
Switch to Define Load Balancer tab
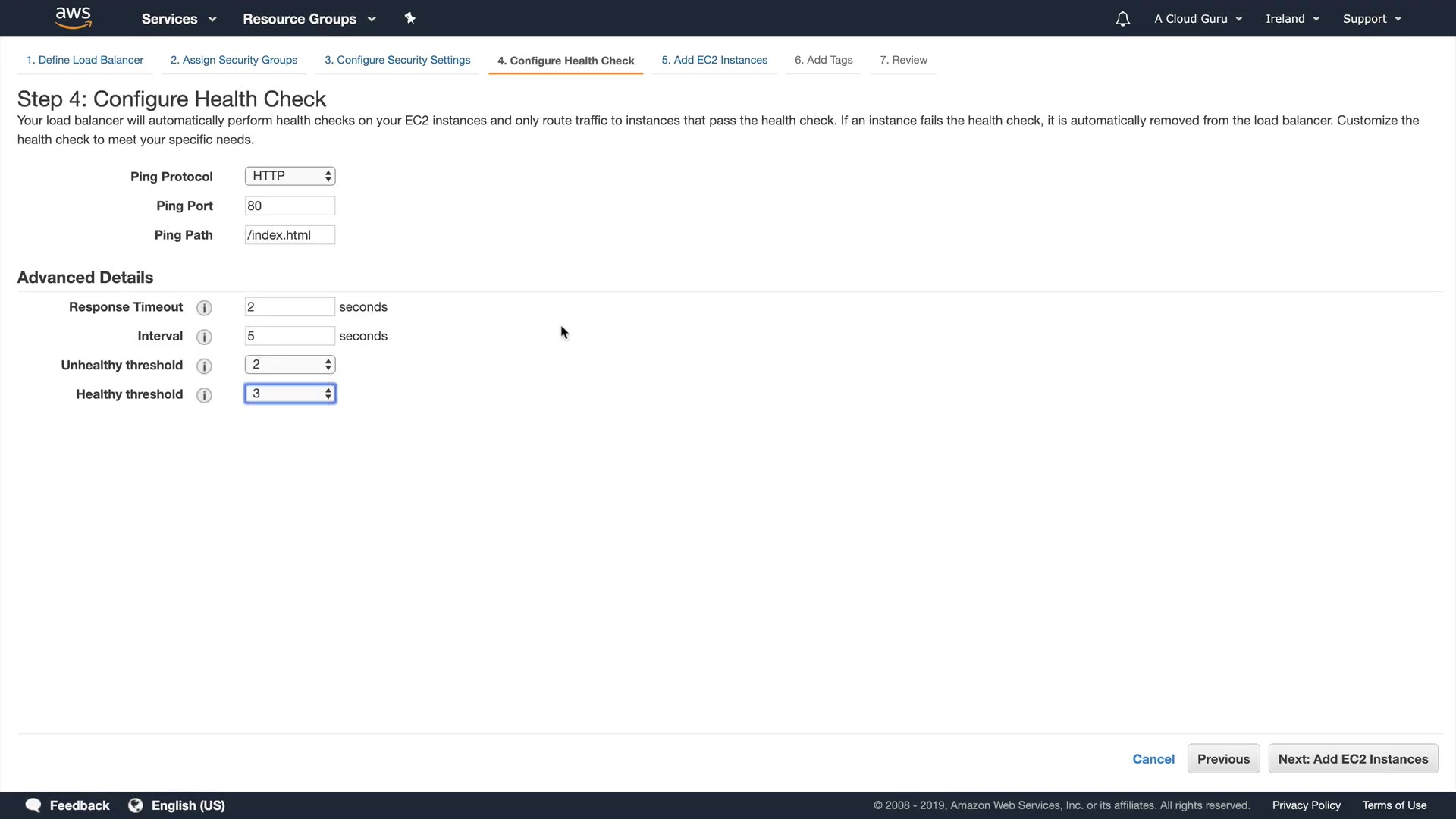pos(85,60)
